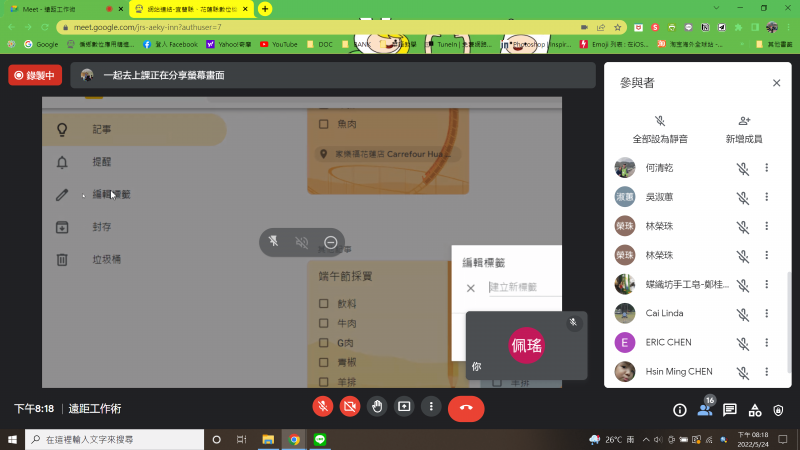Mute Cai Linda's microphone
Screen dimensions: 800x450
click(743, 314)
